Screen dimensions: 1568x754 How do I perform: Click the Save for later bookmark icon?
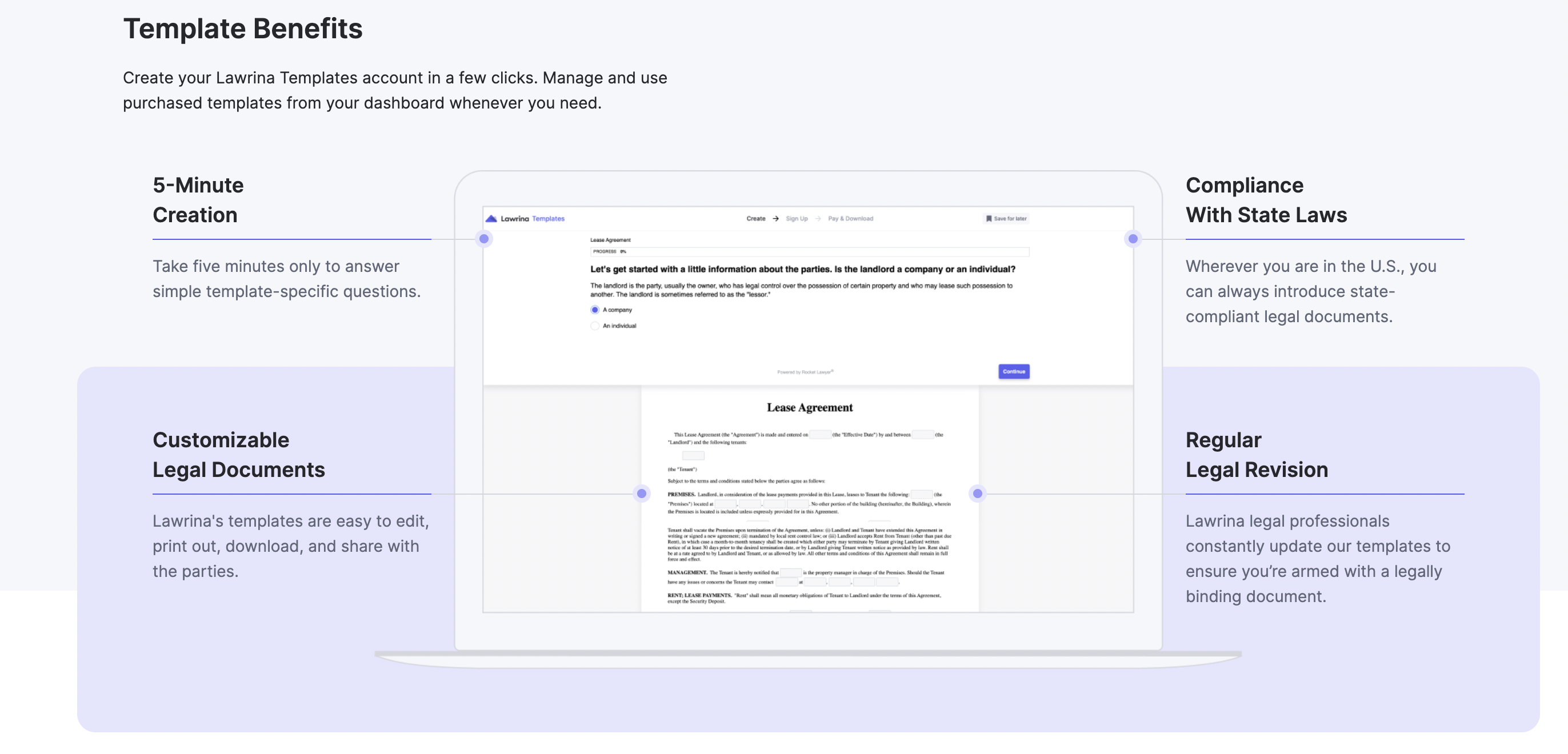(989, 218)
